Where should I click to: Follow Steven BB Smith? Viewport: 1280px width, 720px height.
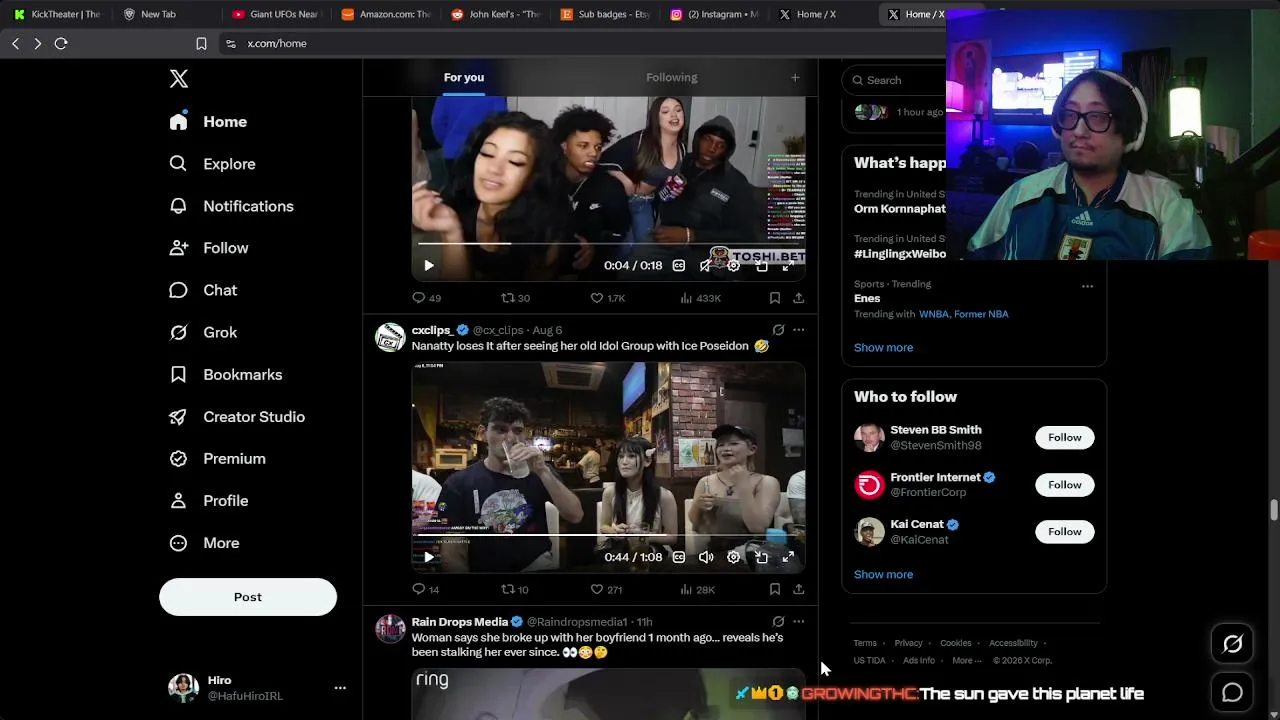[1064, 437]
